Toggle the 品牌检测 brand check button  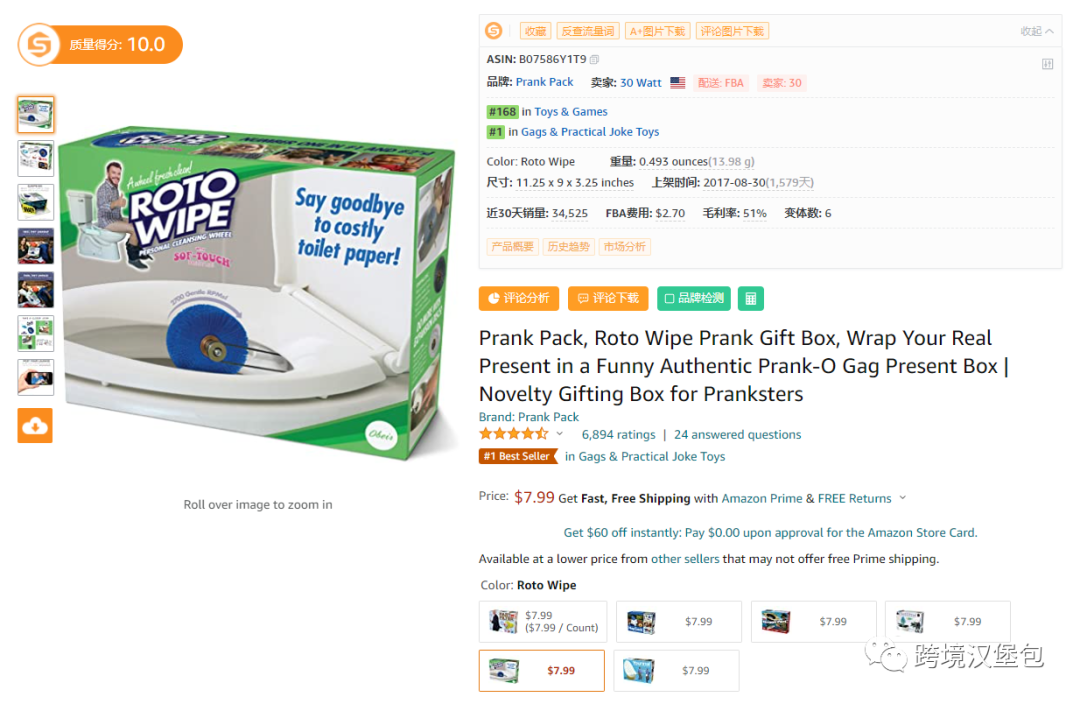click(x=694, y=298)
